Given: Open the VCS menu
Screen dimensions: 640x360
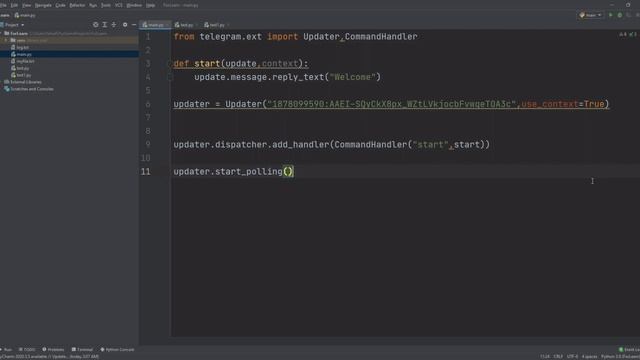Looking at the screenshot, I should point(119,5).
